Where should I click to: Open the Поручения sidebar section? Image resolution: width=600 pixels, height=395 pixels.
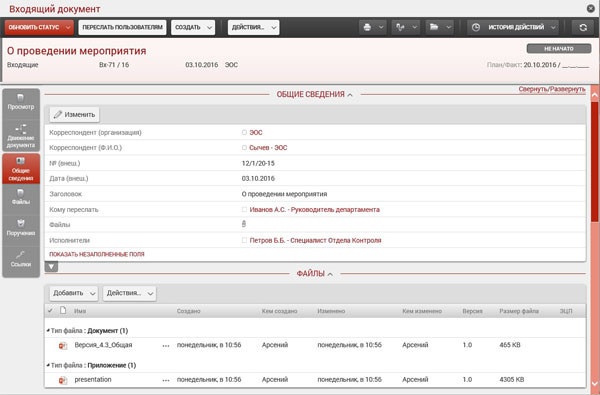(x=21, y=228)
